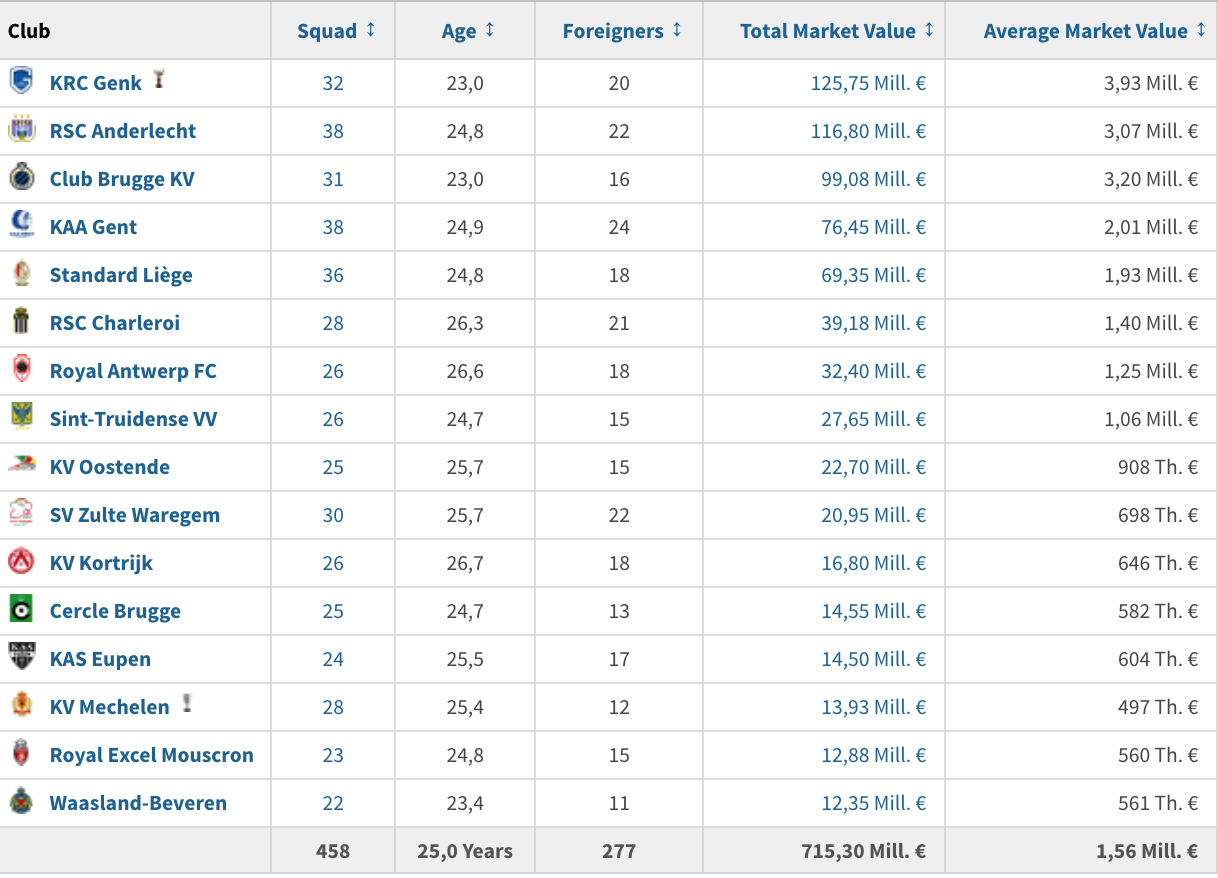
Task: Open KAA Gent's 76,45 Mill. € value
Action: [x=874, y=227]
